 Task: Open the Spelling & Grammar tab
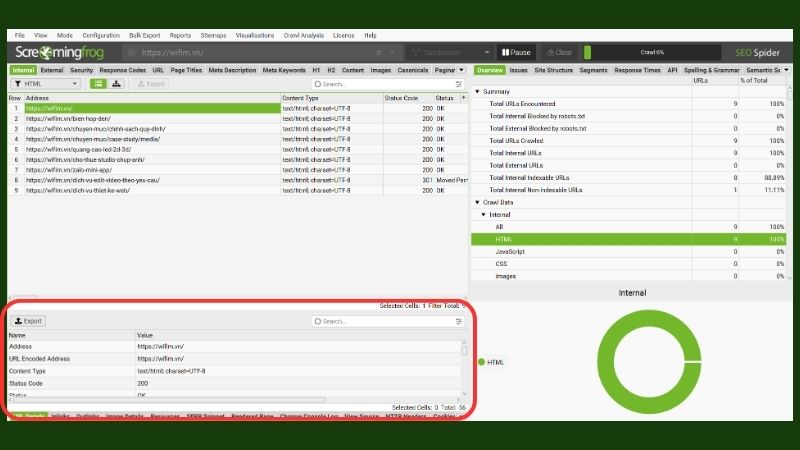[x=711, y=70]
